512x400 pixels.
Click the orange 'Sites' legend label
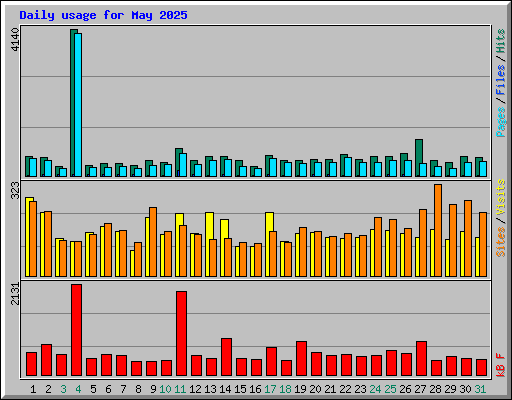(x=501, y=242)
